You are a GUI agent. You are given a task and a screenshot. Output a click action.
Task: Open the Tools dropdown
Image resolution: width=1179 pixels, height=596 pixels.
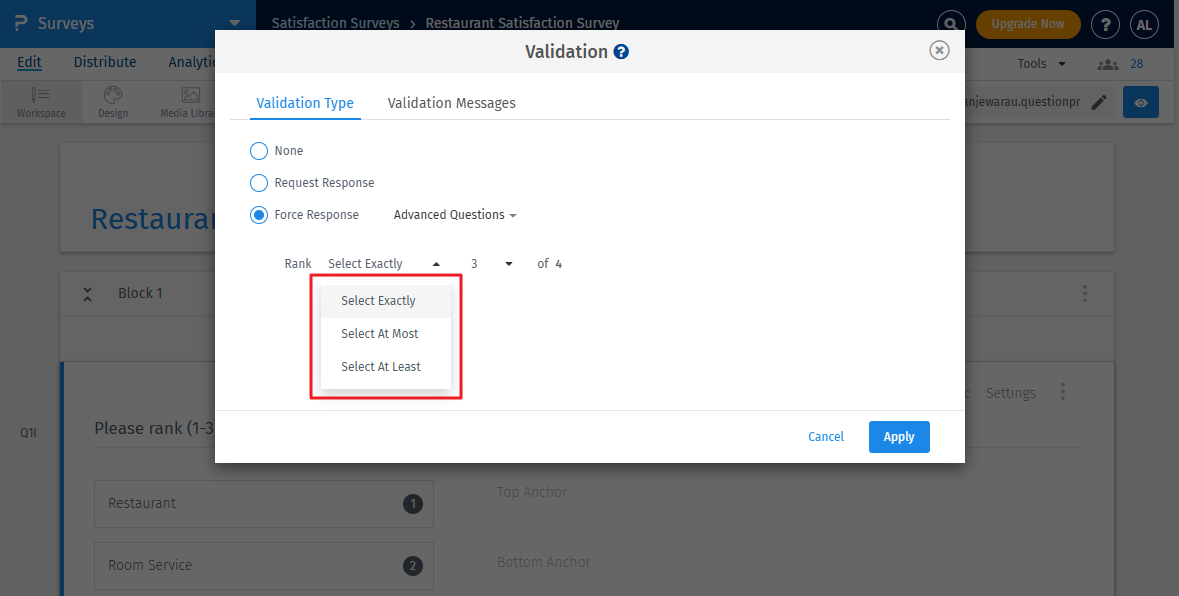[x=1040, y=63]
